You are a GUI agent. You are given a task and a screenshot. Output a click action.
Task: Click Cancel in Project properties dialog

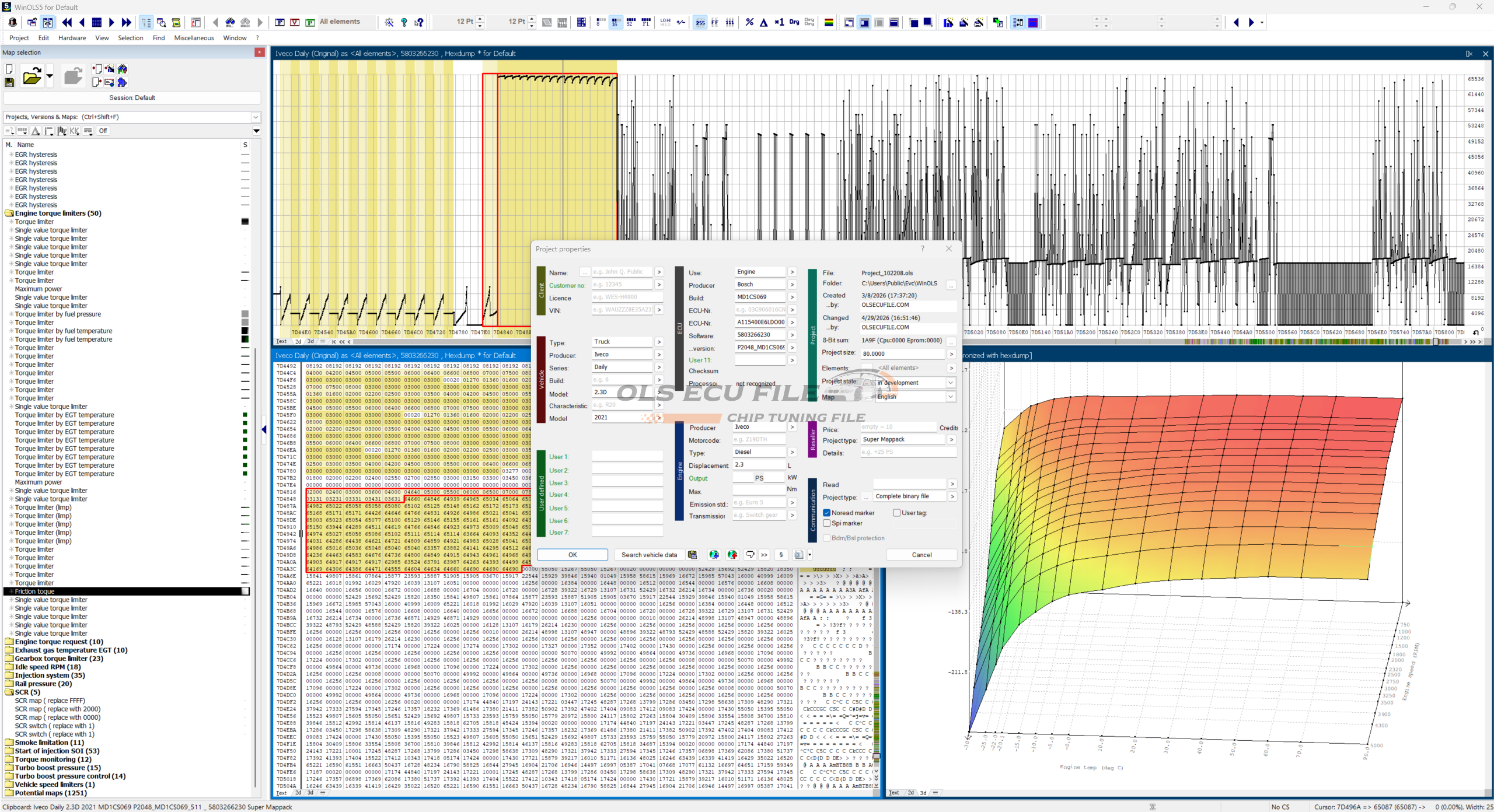pyautogui.click(x=921, y=555)
